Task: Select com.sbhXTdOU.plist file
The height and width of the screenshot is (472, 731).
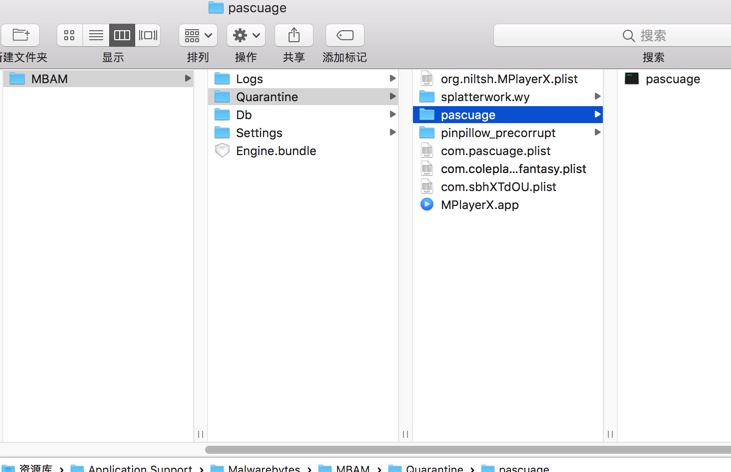Action: click(x=508, y=187)
